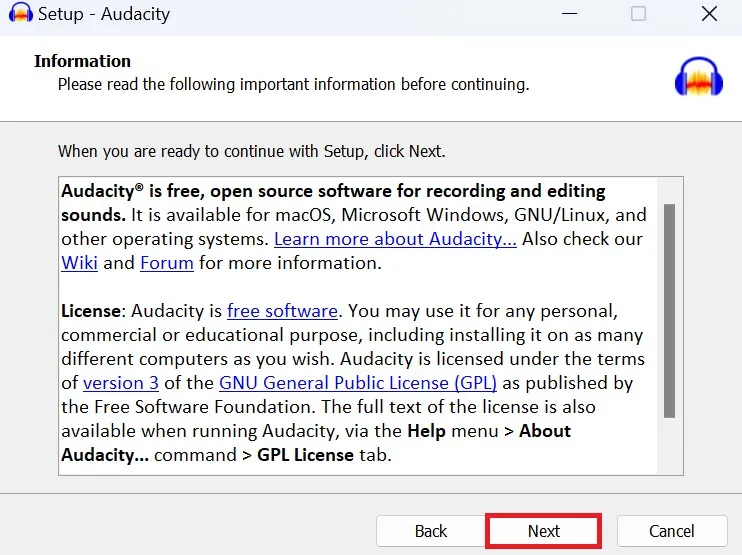
Task: Open the GNU General Public License (GPL) link
Action: (357, 383)
